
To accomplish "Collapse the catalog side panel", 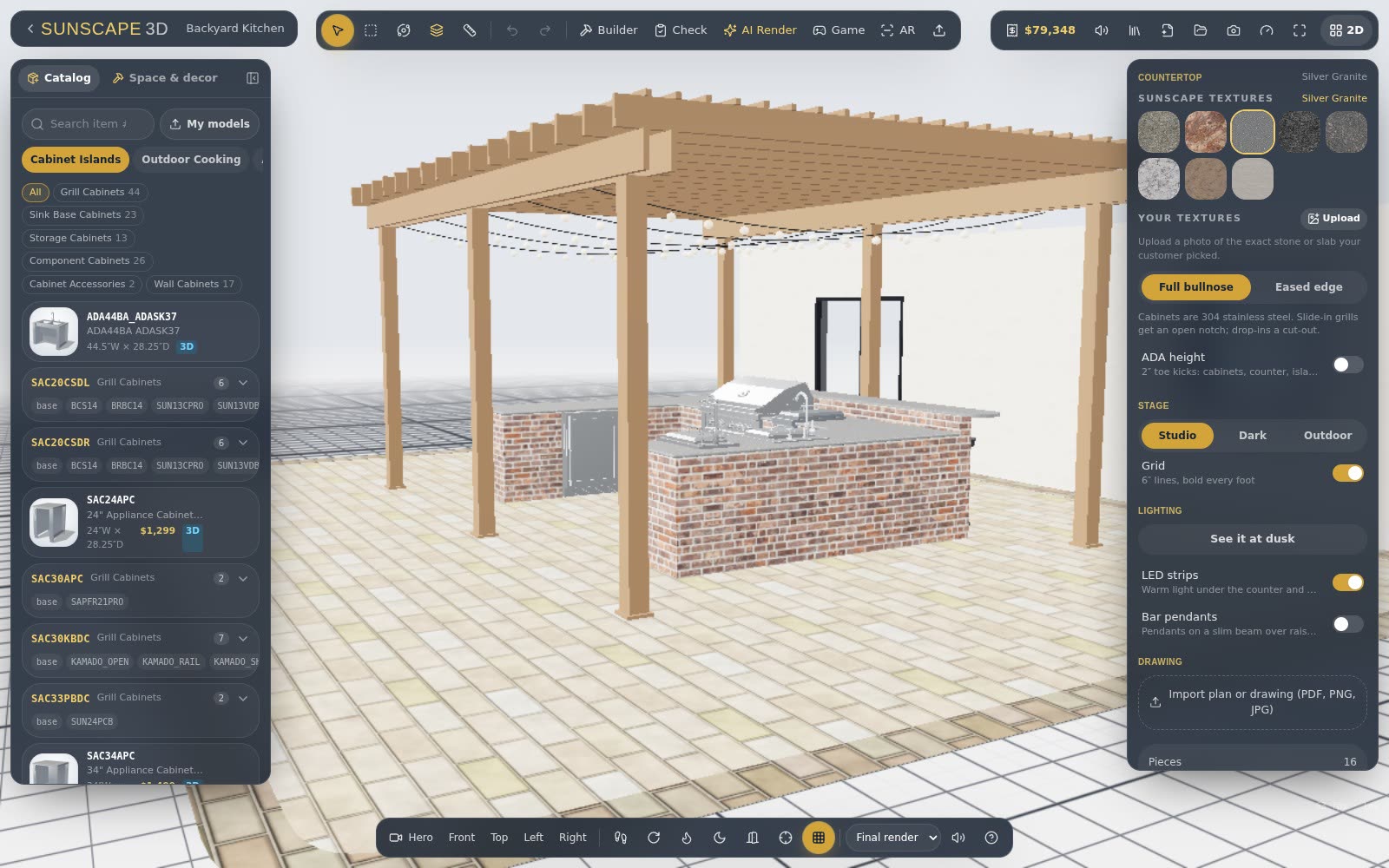I will tap(253, 78).
